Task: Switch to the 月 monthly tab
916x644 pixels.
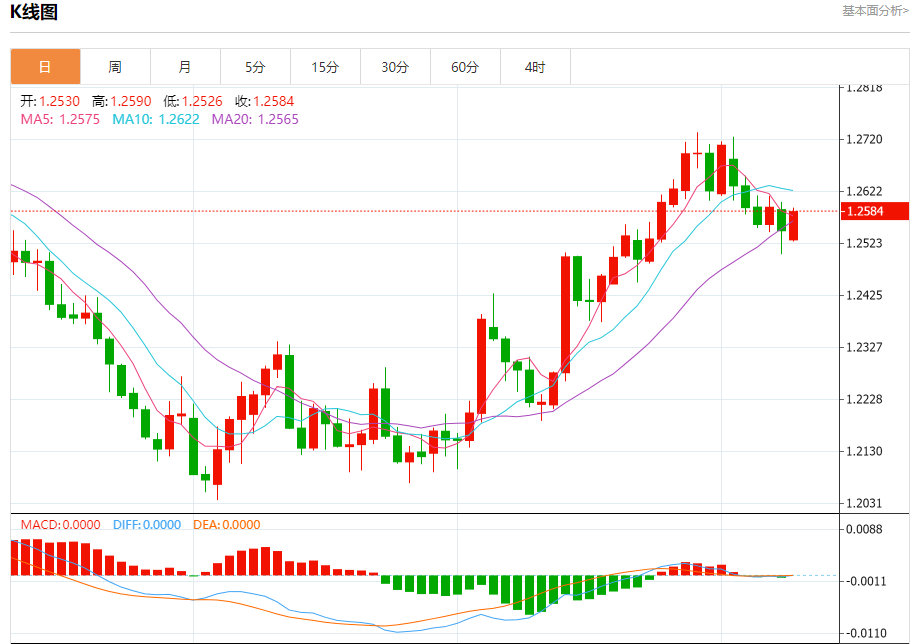Action: coord(185,67)
